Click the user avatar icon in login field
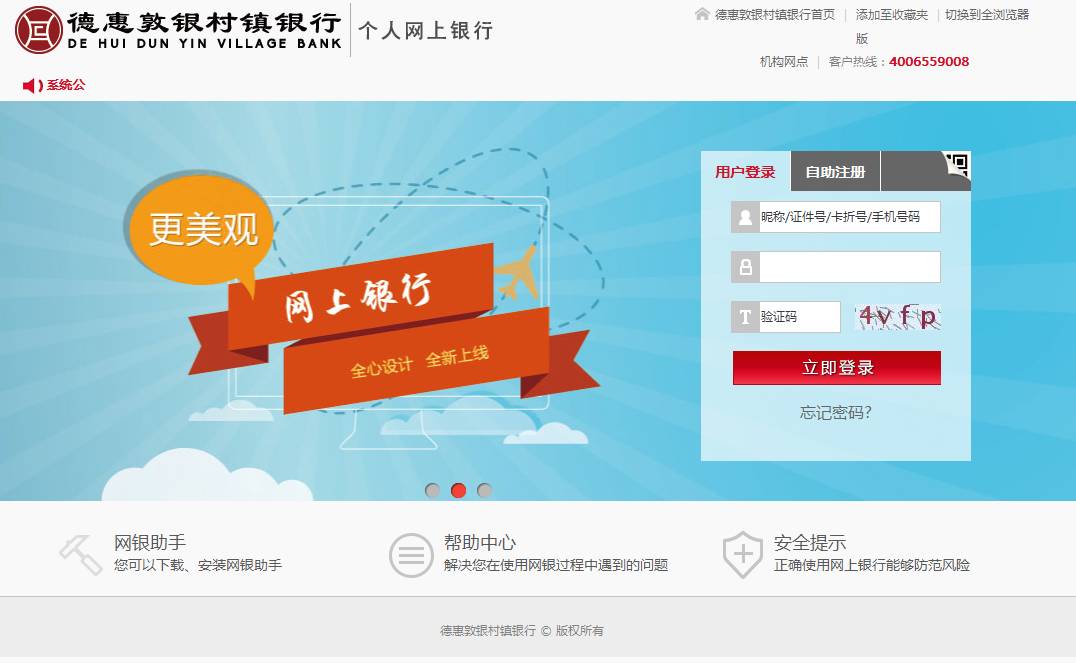Viewport: 1076px width, 663px height. 745,217
